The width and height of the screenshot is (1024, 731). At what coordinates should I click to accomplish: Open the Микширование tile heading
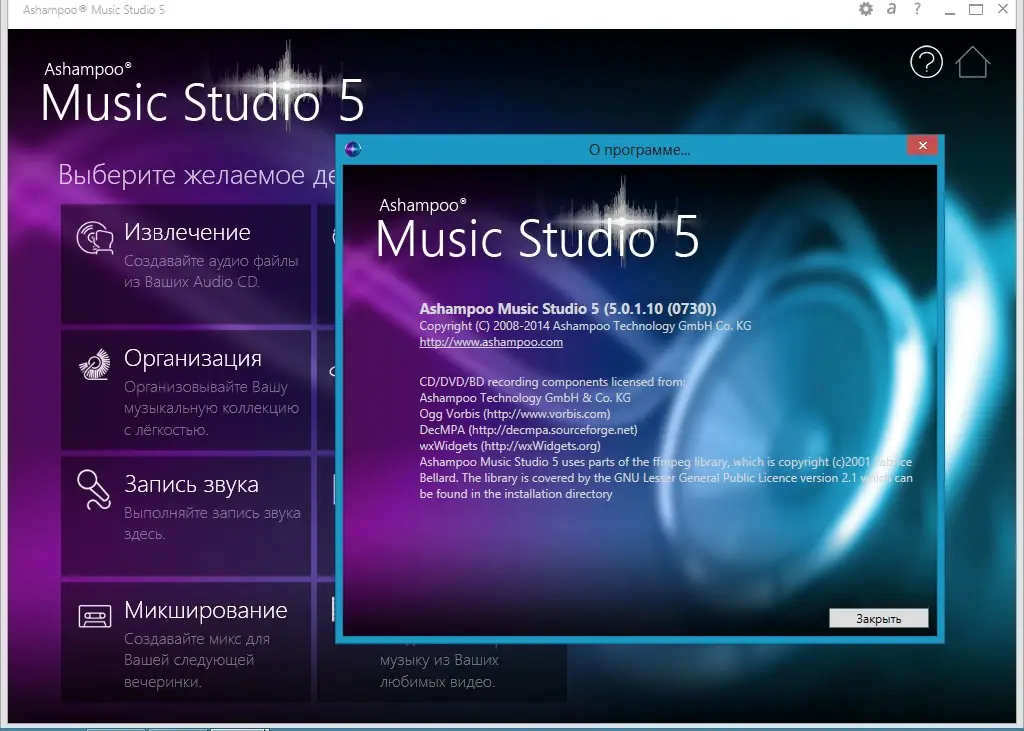[206, 610]
